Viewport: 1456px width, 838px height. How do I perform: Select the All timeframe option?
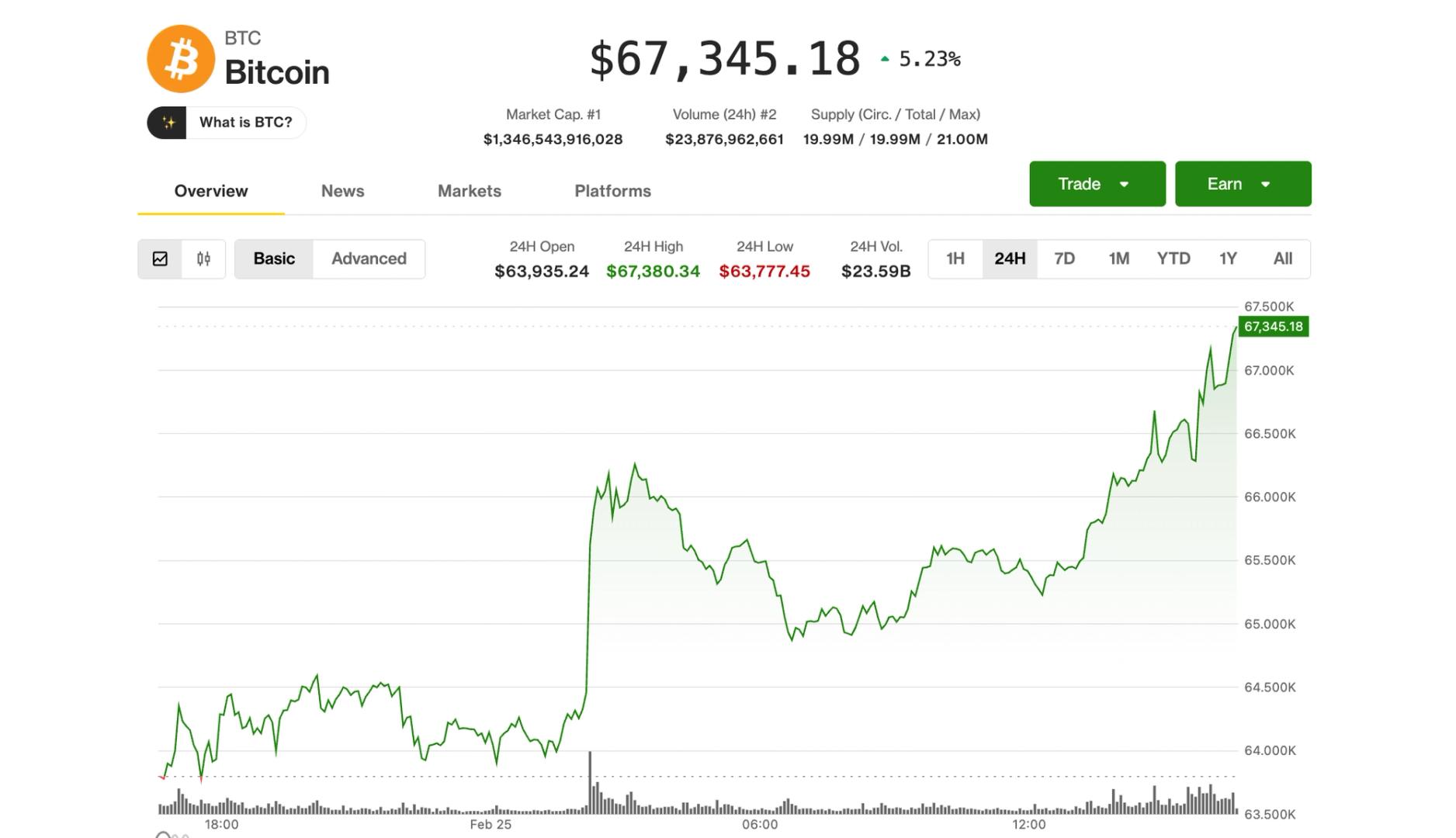[x=1283, y=259]
